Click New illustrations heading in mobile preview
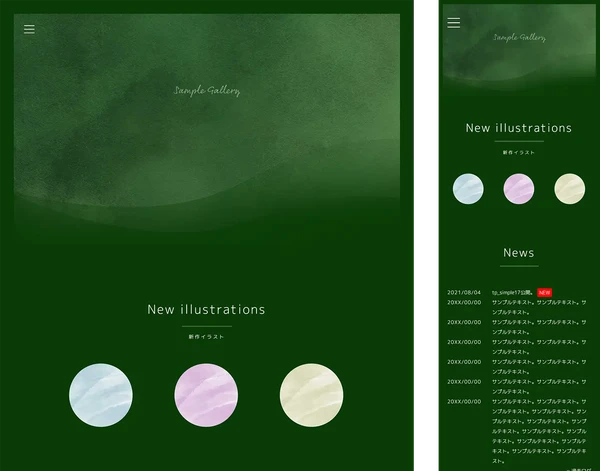Image resolution: width=600 pixels, height=471 pixels. (519, 128)
